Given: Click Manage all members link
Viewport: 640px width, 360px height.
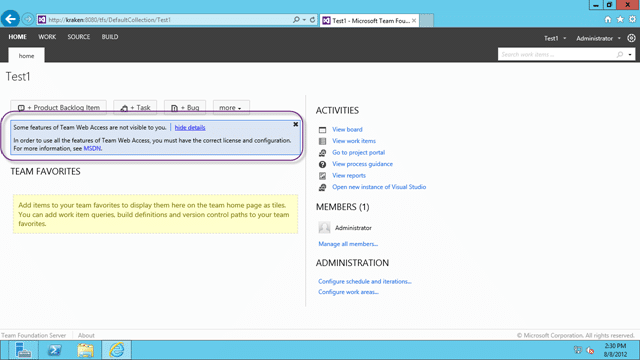Looking at the screenshot, I should (x=348, y=244).
